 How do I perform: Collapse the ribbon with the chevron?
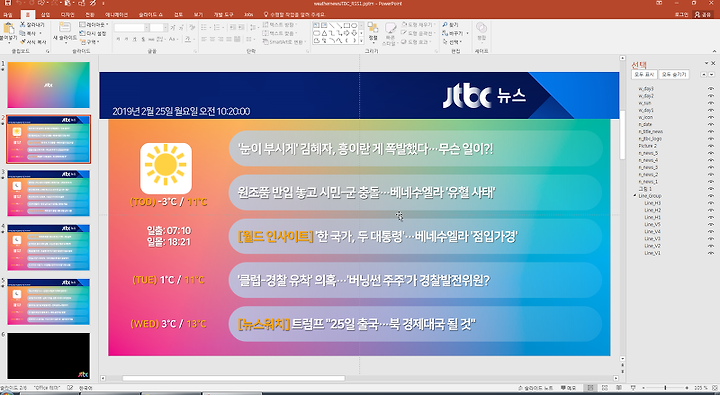click(x=714, y=51)
